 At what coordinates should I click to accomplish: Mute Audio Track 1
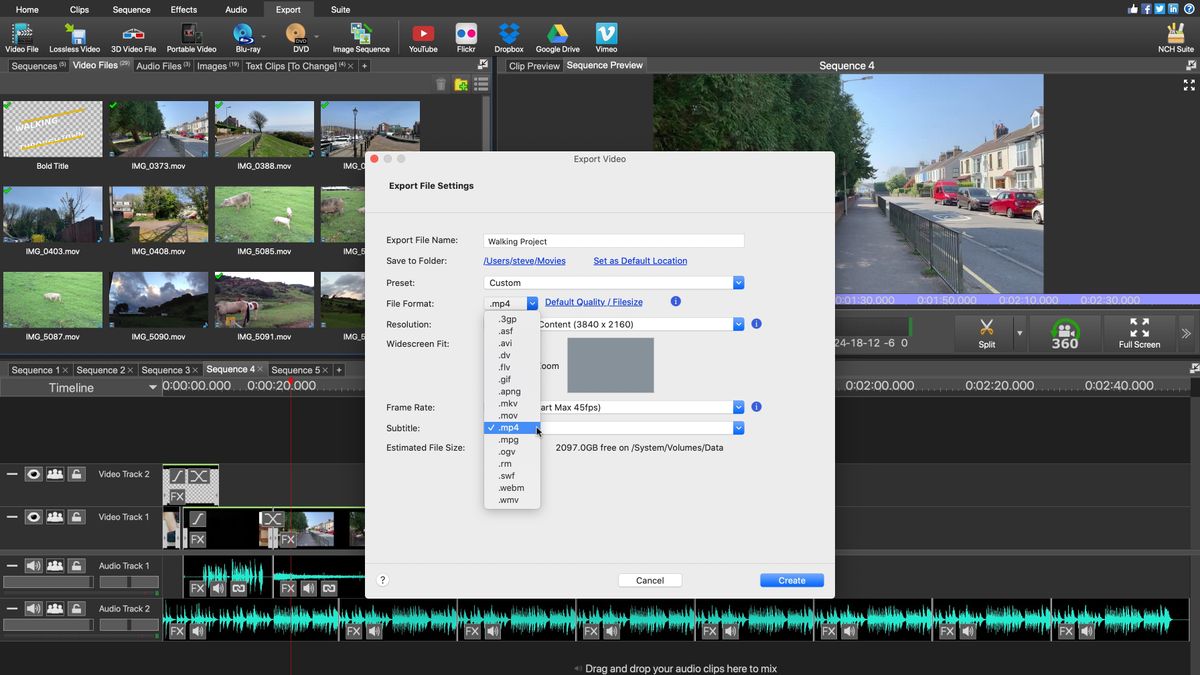click(32, 565)
